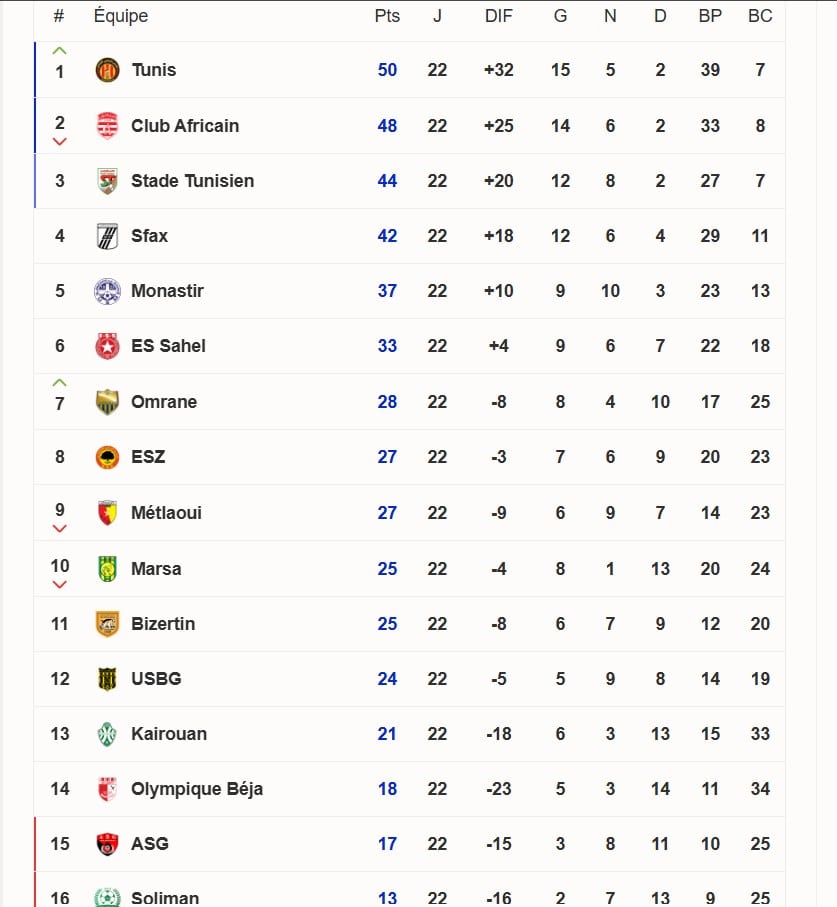Click the Stade Tunisien crest icon
The image size is (837, 907).
107,181
